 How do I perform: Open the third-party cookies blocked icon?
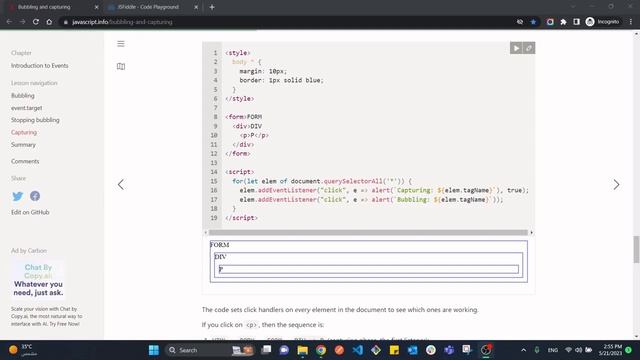(520, 22)
